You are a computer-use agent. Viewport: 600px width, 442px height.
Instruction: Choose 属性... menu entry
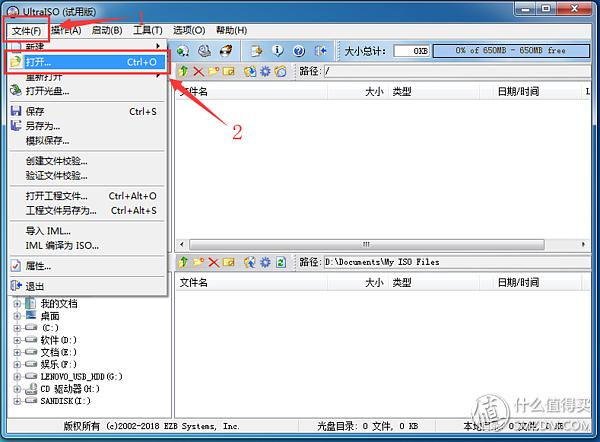click(87, 266)
